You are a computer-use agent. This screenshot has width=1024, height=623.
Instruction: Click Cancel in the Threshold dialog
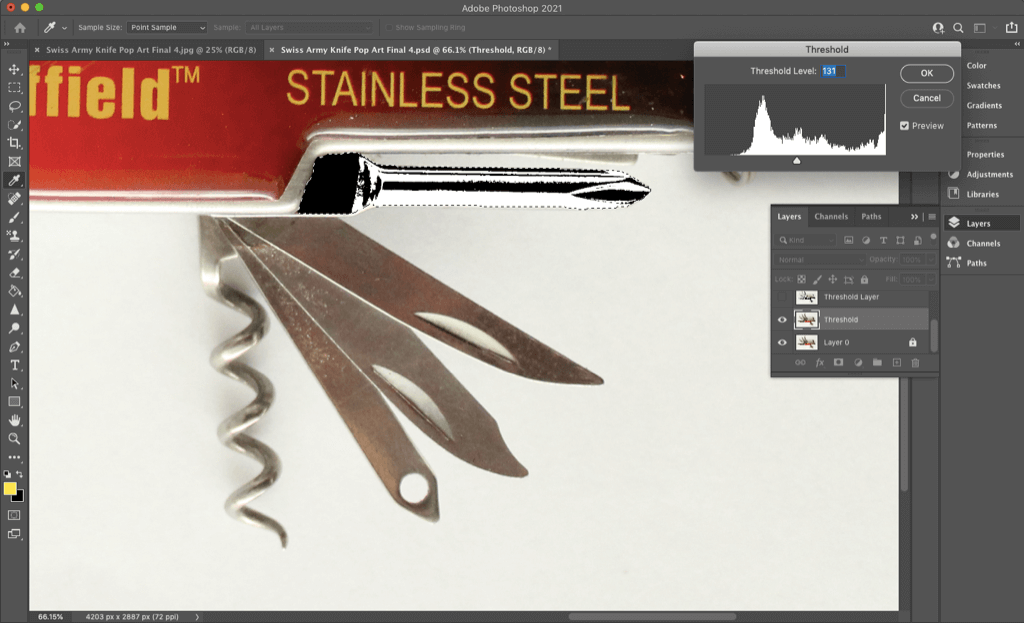coord(926,98)
